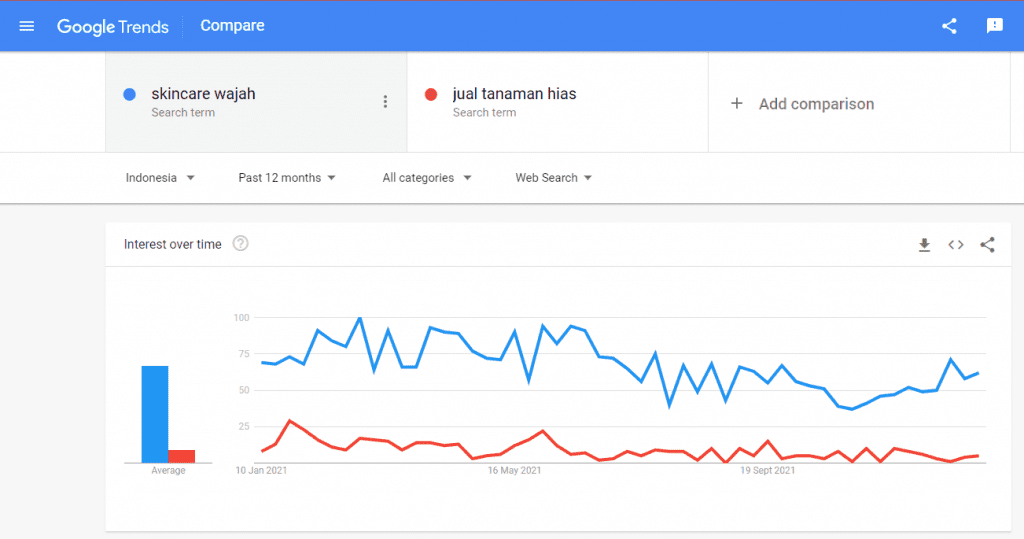Open the Interest over time help icon
Image resolution: width=1024 pixels, height=539 pixels.
240,244
